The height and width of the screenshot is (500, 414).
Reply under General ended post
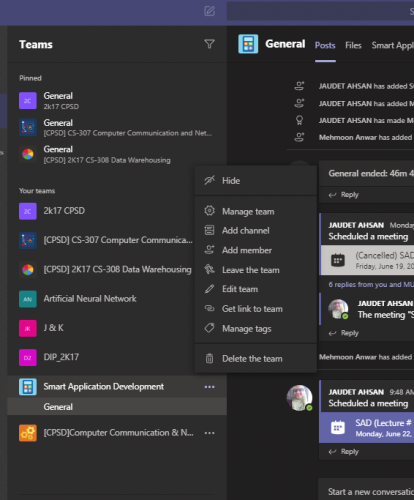point(344,195)
